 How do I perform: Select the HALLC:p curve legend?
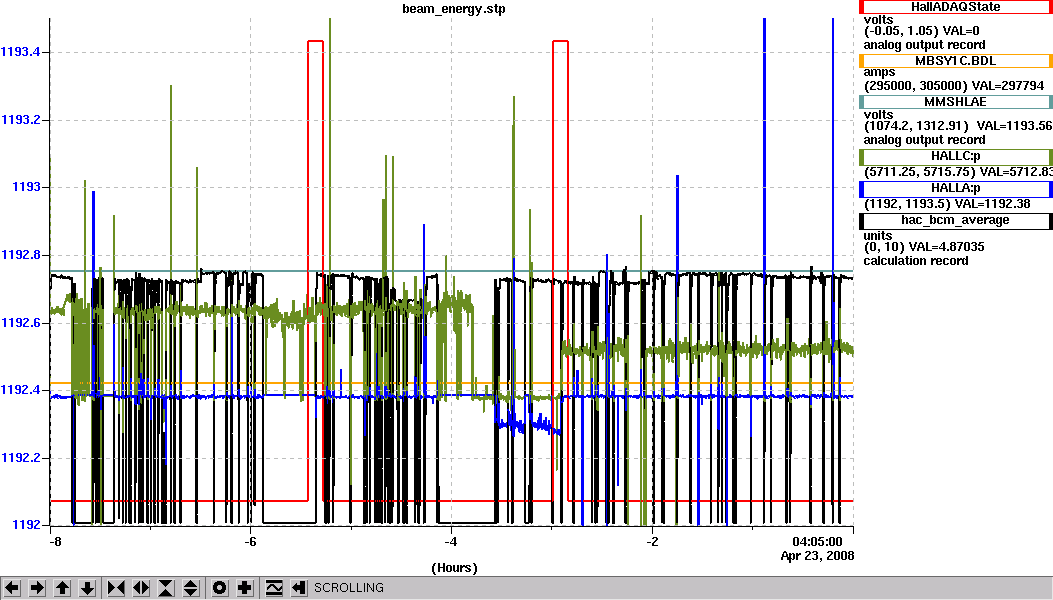pyautogui.click(x=956, y=157)
